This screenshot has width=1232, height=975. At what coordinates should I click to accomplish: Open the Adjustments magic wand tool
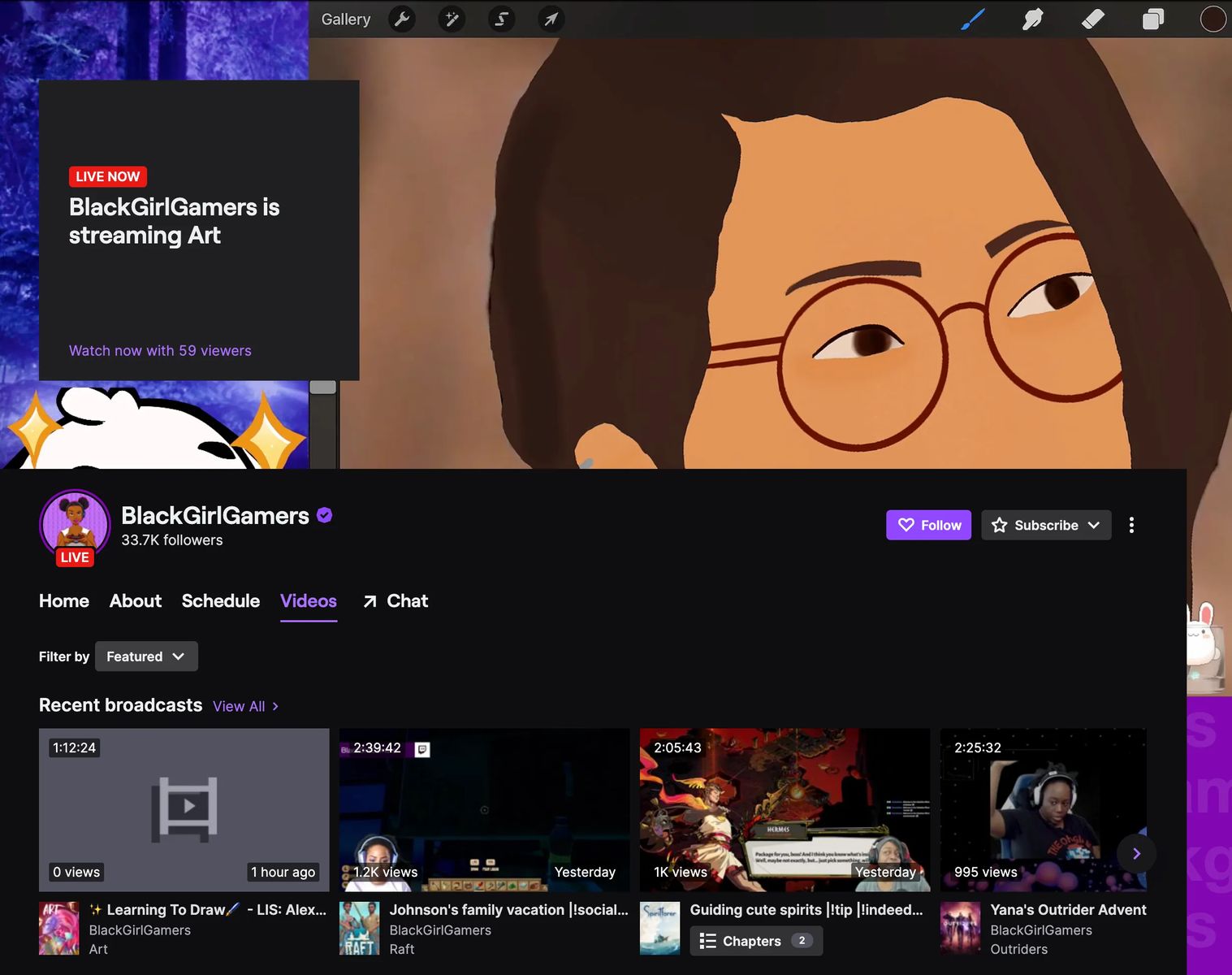pos(452,19)
